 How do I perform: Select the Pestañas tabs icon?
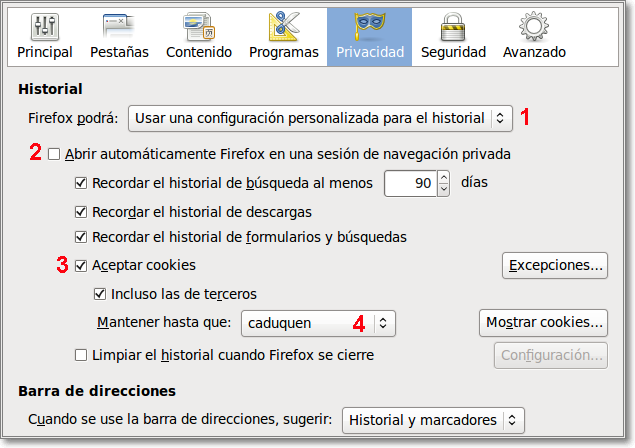click(119, 27)
